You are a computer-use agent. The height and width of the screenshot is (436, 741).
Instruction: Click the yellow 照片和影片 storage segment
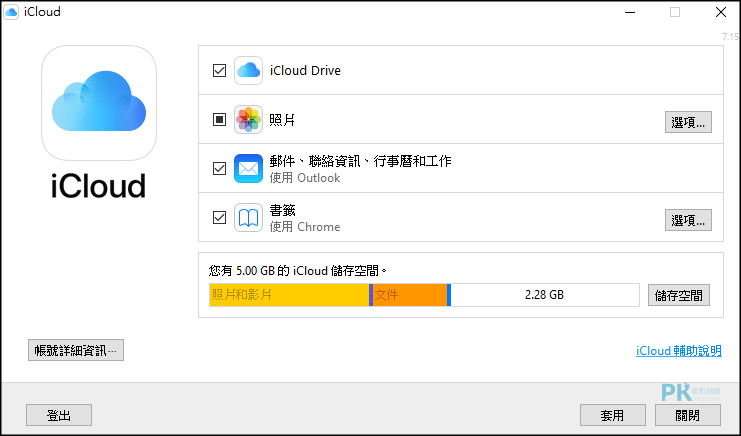pyautogui.click(x=289, y=295)
